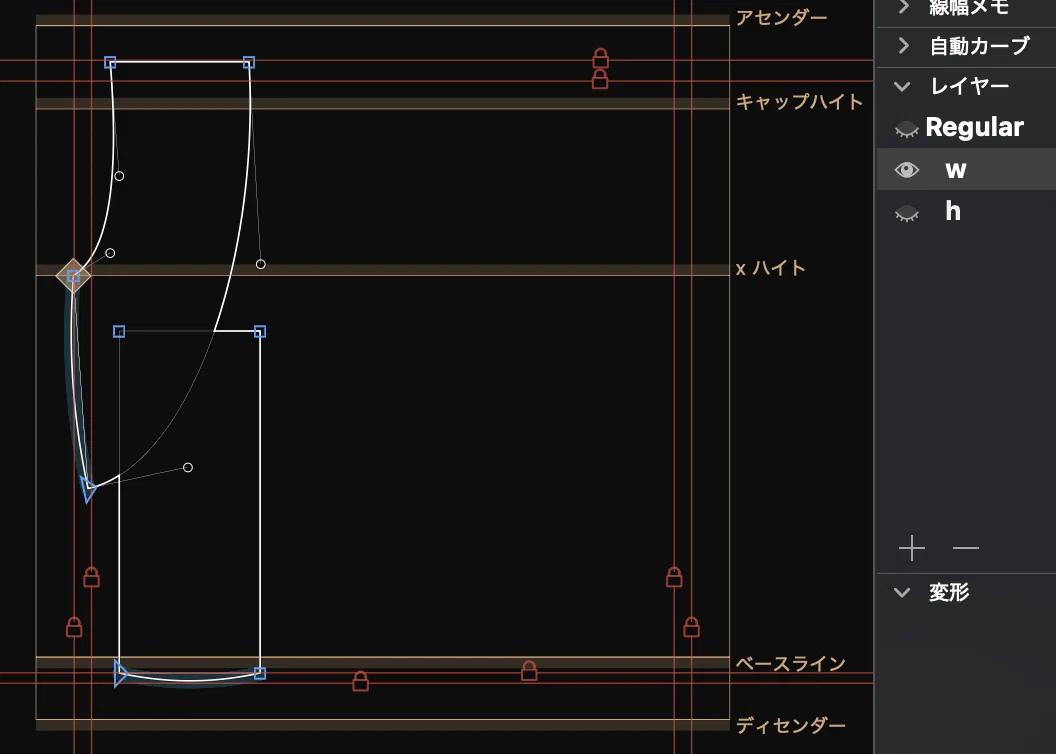Select the Regular master layer row
Screen dimensions: 1056x754
(x=966, y=127)
